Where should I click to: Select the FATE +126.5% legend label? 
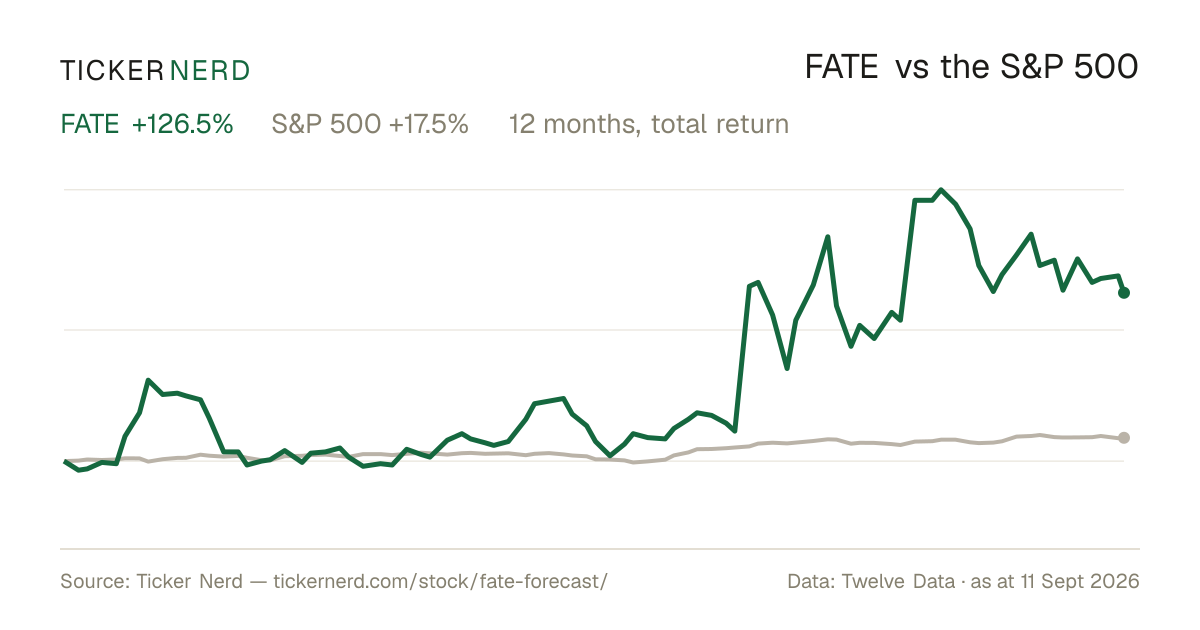147,124
